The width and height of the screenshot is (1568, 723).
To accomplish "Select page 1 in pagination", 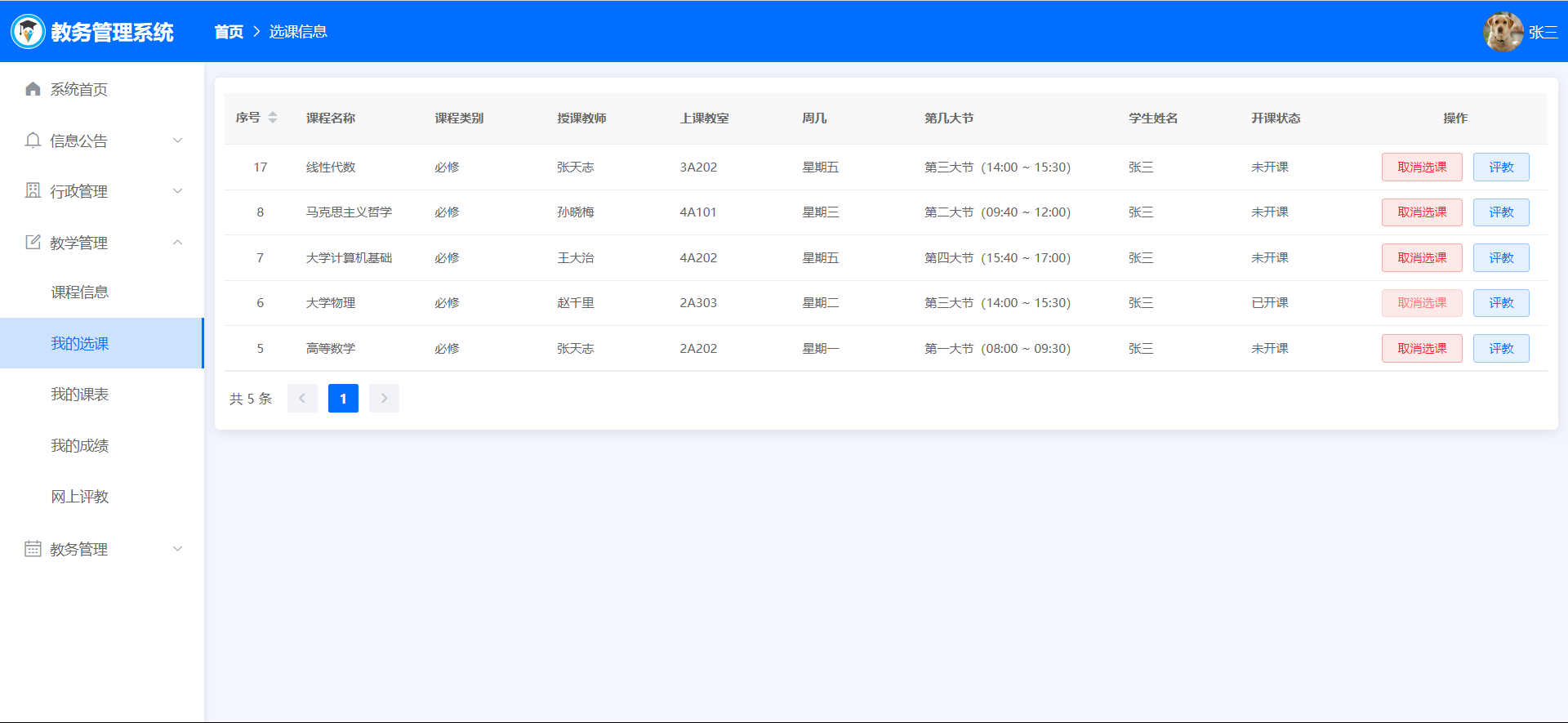I will coord(343,399).
